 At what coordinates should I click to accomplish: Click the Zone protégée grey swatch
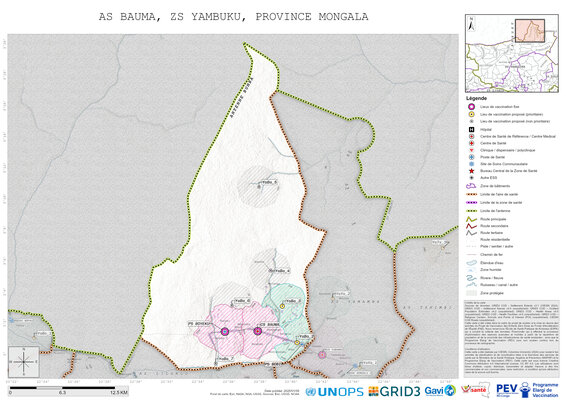pos(471,293)
